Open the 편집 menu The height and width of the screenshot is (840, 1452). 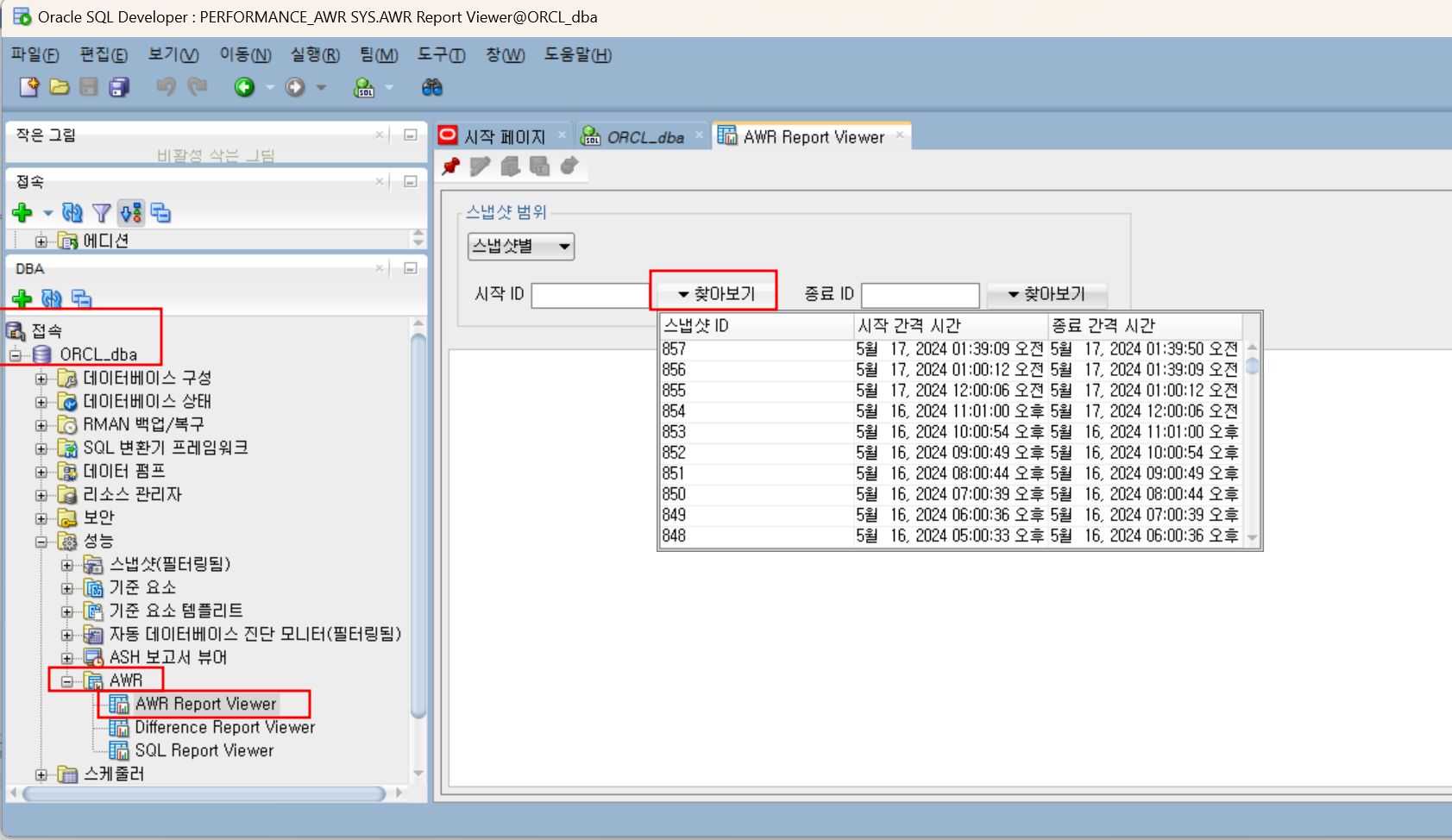pos(104,54)
